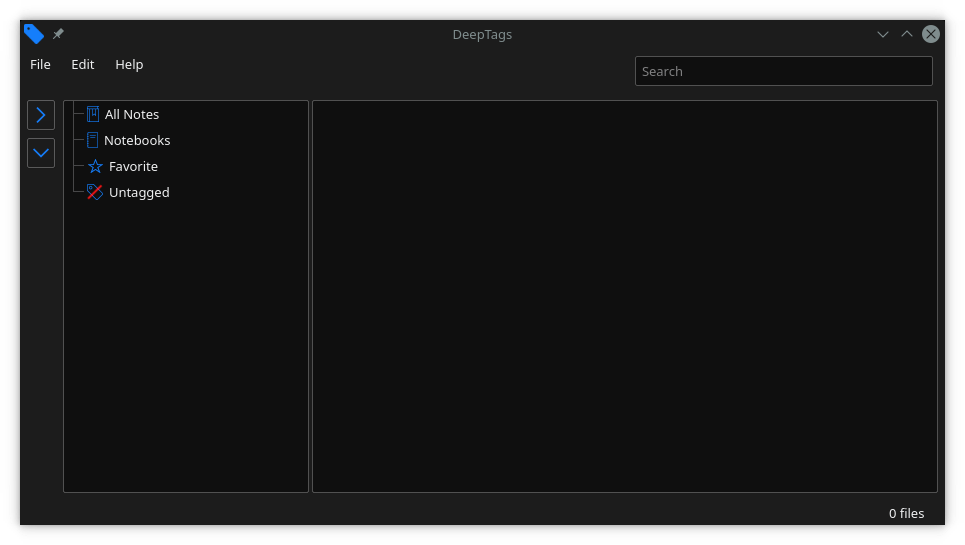The image size is (965, 545).
Task: Click the Favorite star icon
Action: click(95, 166)
